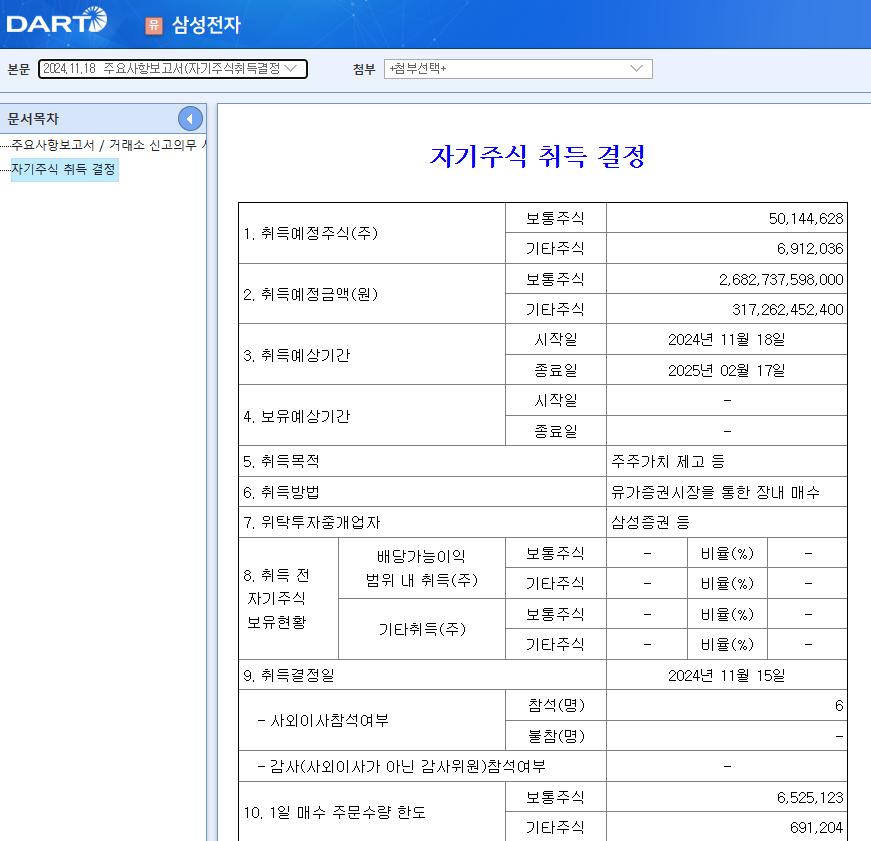Select 자기주식 취득 결정 in document tree
This screenshot has width=871, height=841.
pyautogui.click(x=64, y=169)
